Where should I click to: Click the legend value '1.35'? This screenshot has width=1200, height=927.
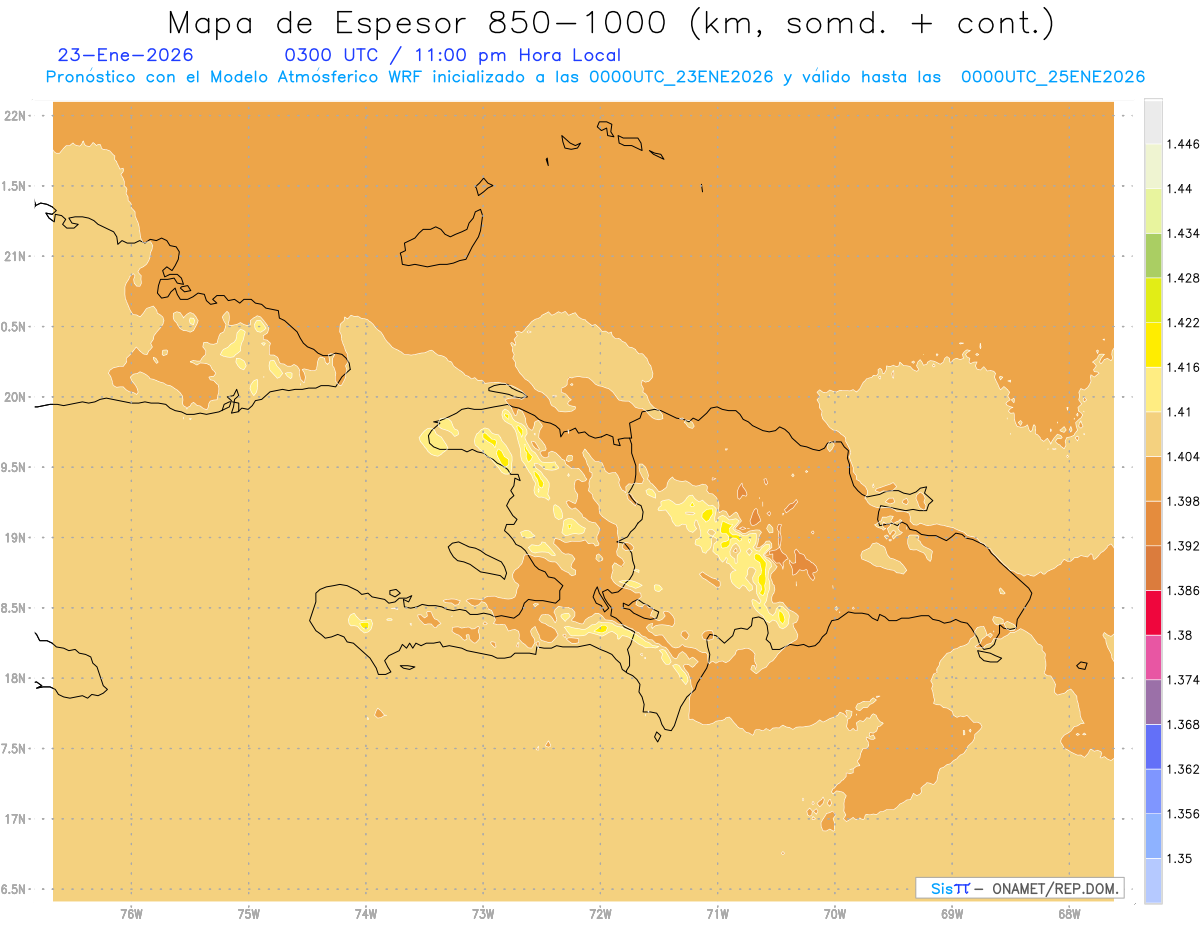coord(1179,858)
